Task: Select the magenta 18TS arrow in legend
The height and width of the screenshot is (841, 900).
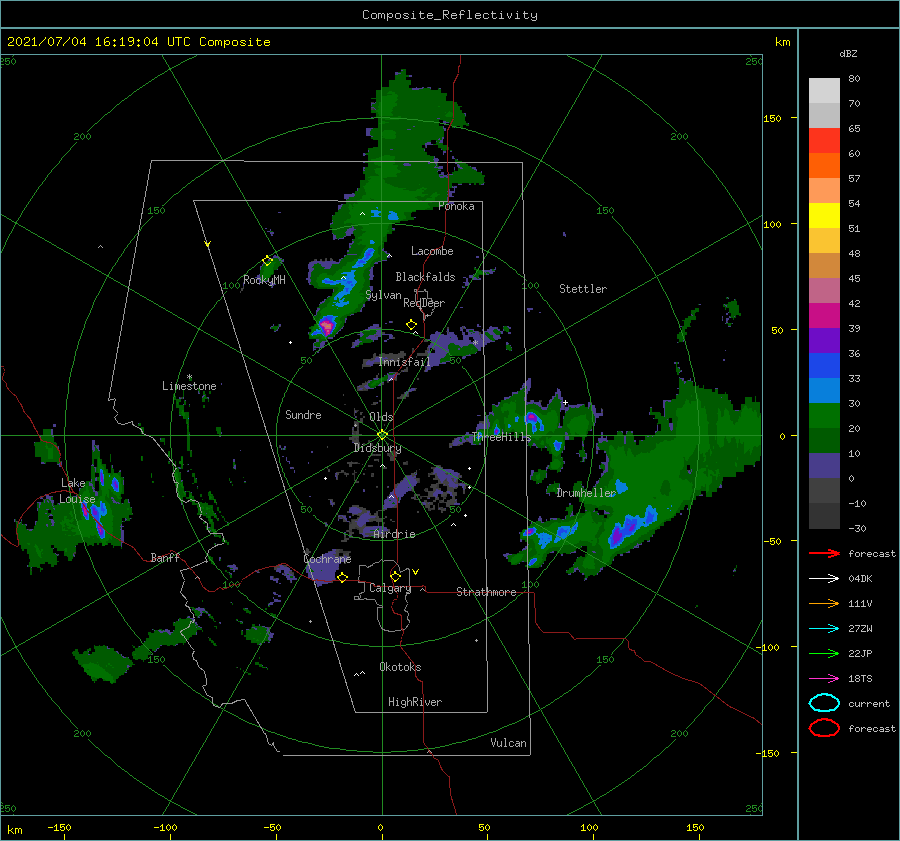Action: pos(824,679)
